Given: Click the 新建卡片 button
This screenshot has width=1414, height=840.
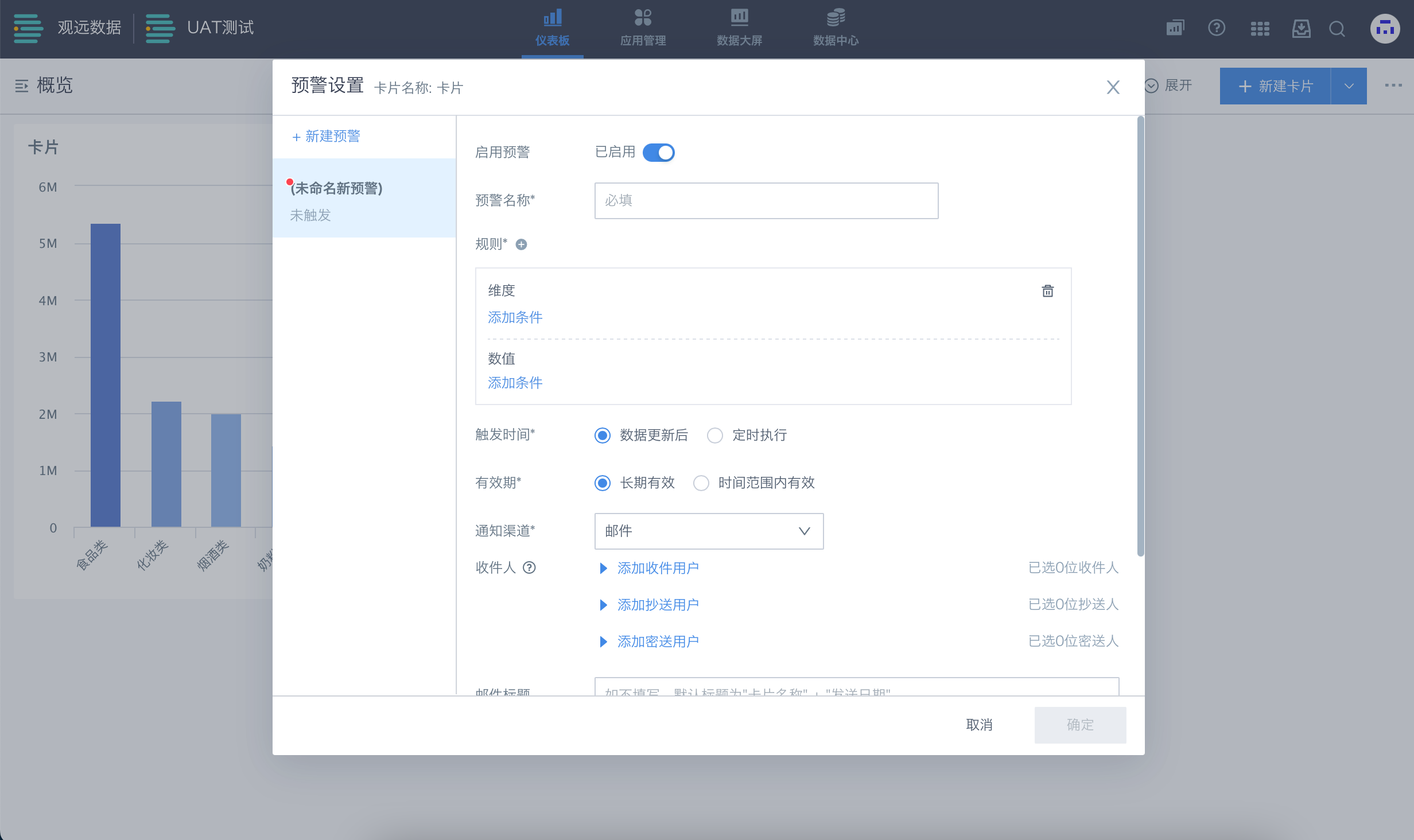Looking at the screenshot, I should 1275,86.
